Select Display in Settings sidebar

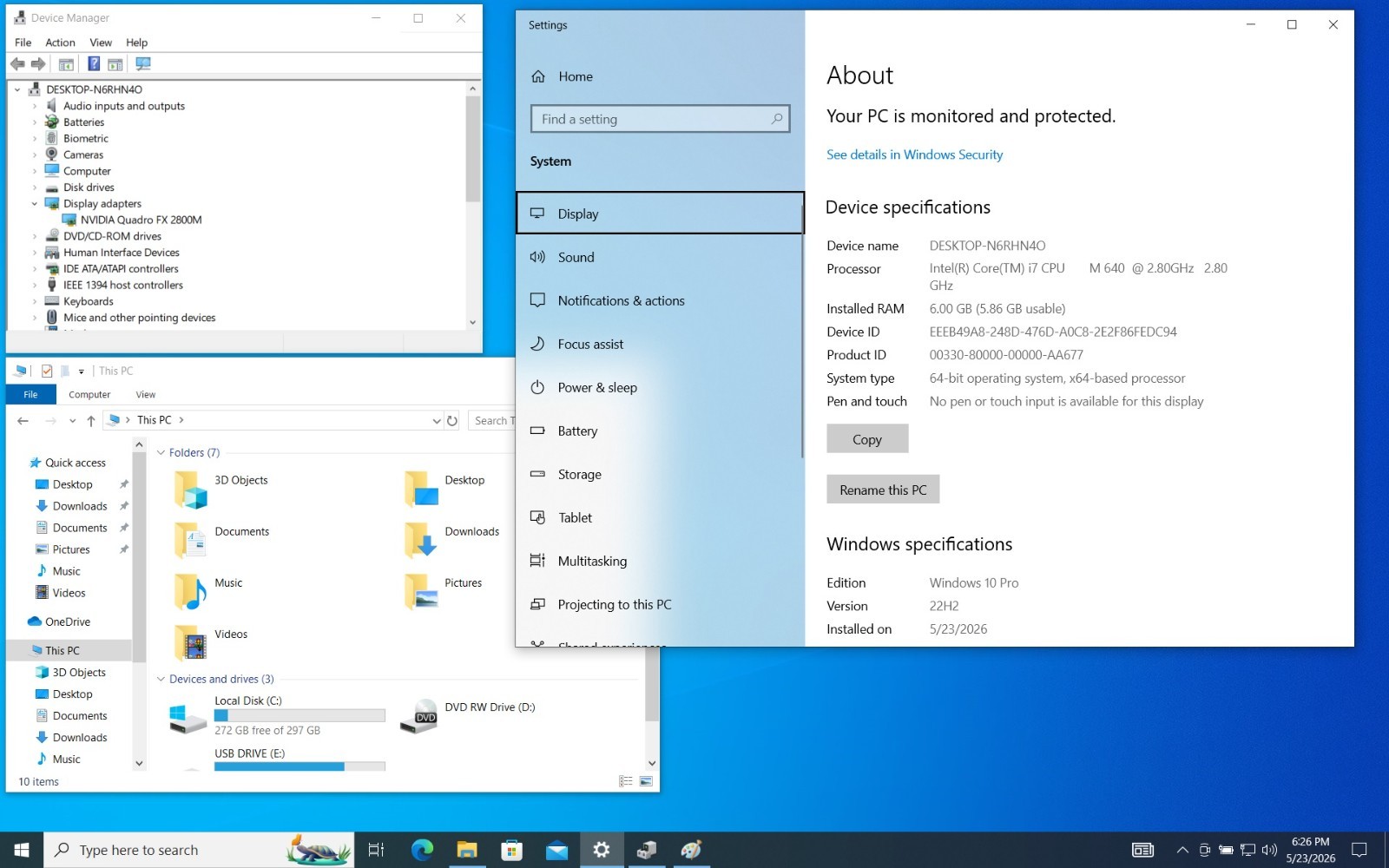[x=660, y=214]
